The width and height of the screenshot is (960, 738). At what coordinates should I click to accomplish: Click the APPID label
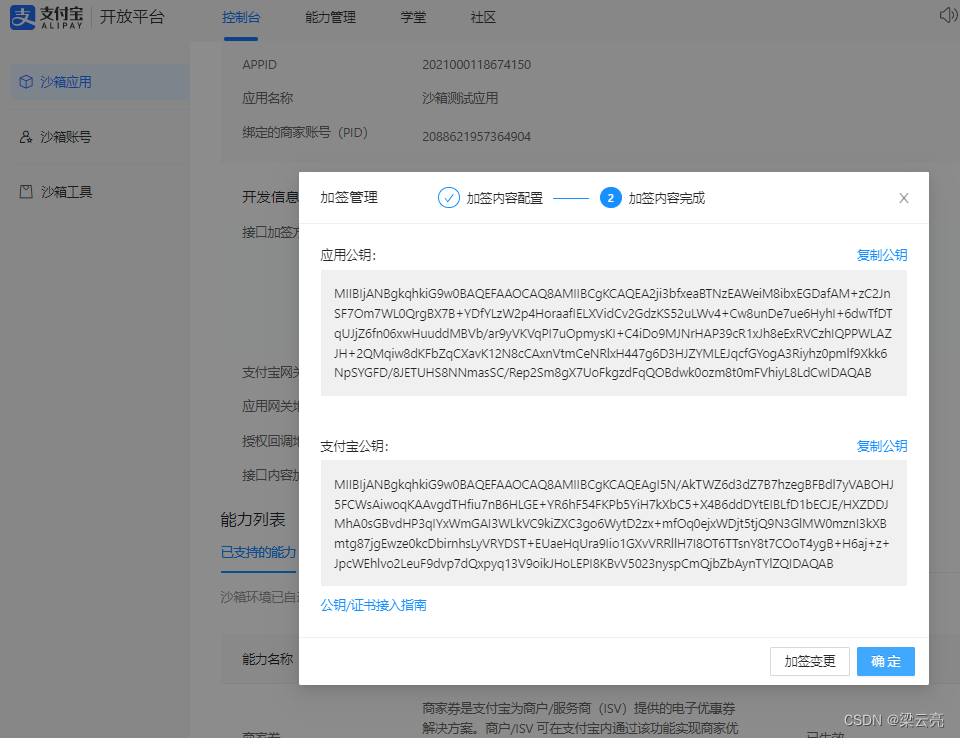tap(260, 64)
